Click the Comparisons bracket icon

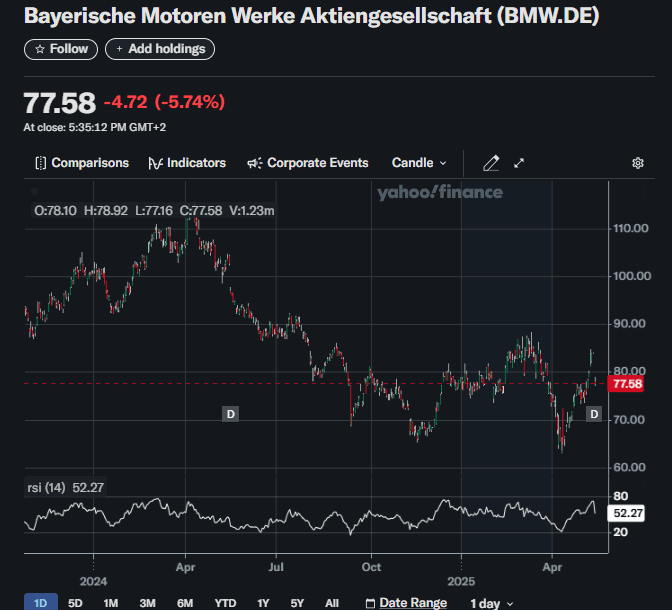[x=41, y=163]
